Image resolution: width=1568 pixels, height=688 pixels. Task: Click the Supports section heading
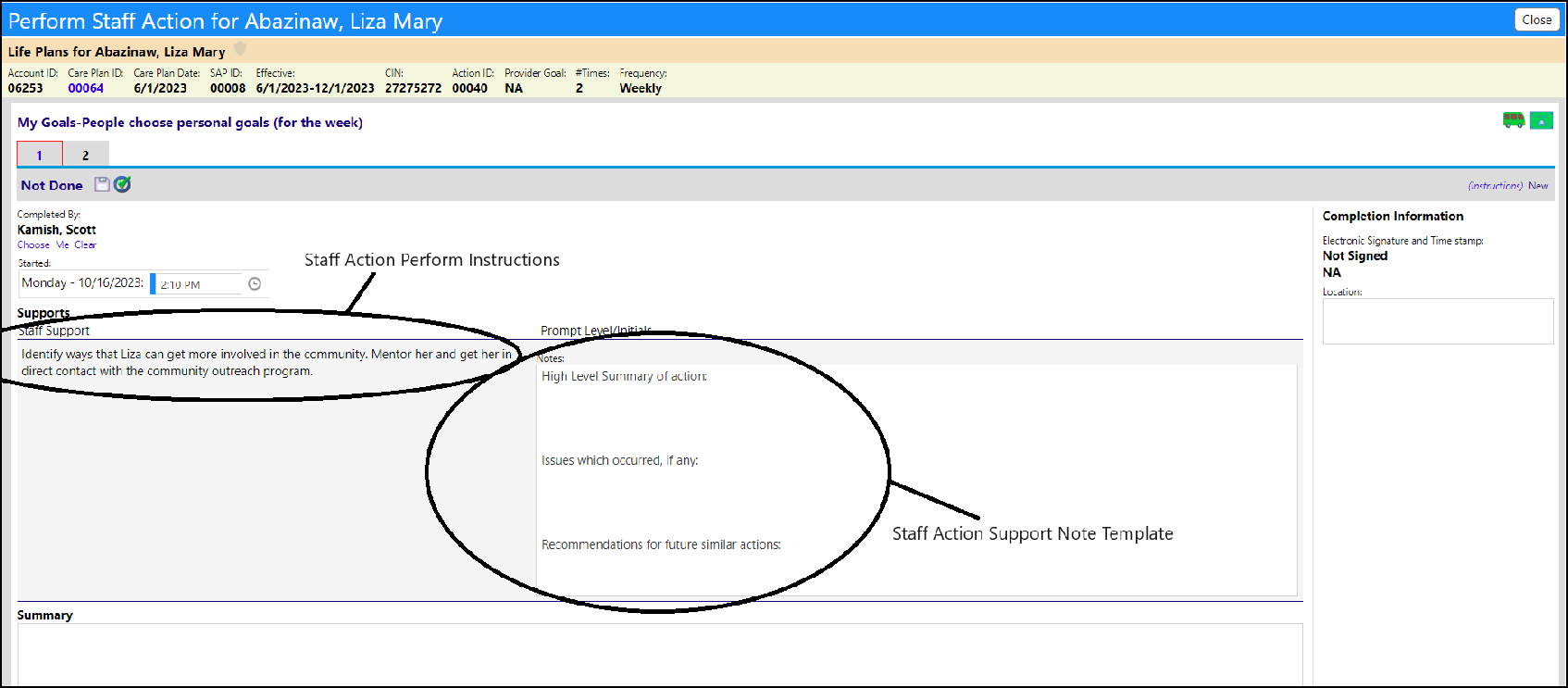[44, 313]
